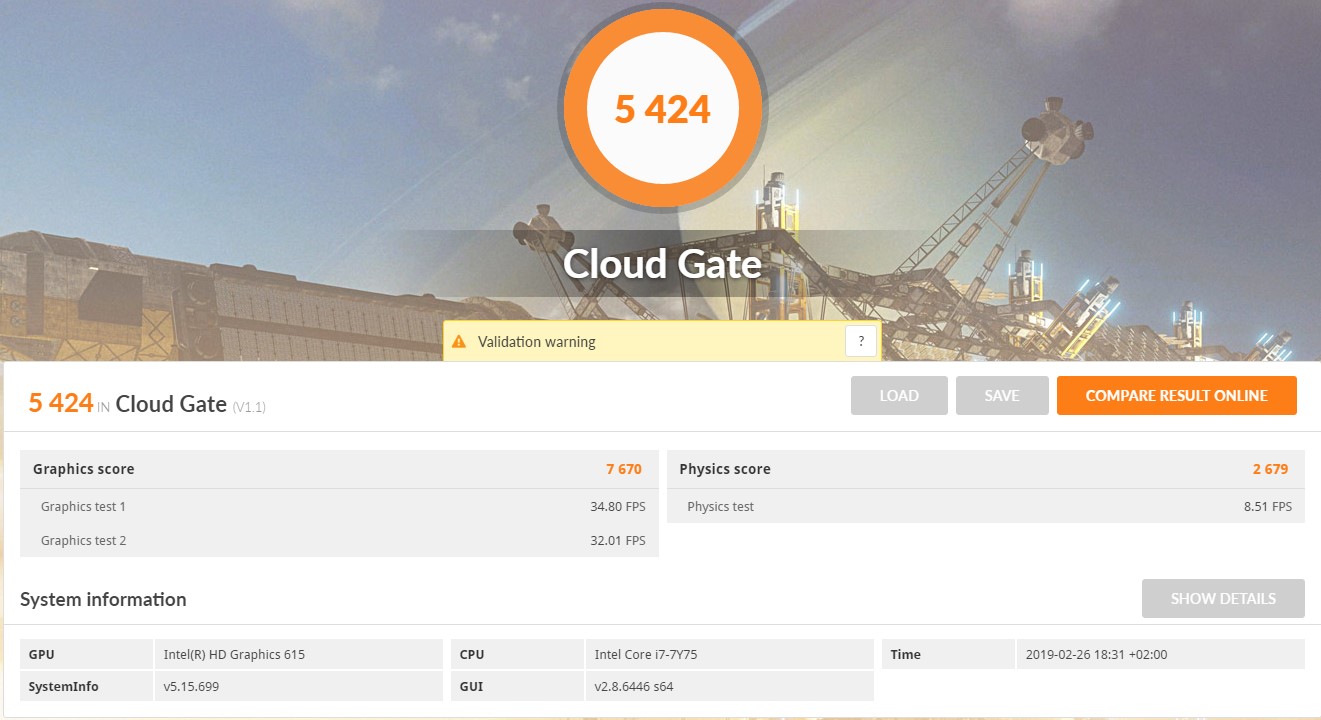Click the GPU field label
Viewport: 1321px width, 720px height.
41,655
